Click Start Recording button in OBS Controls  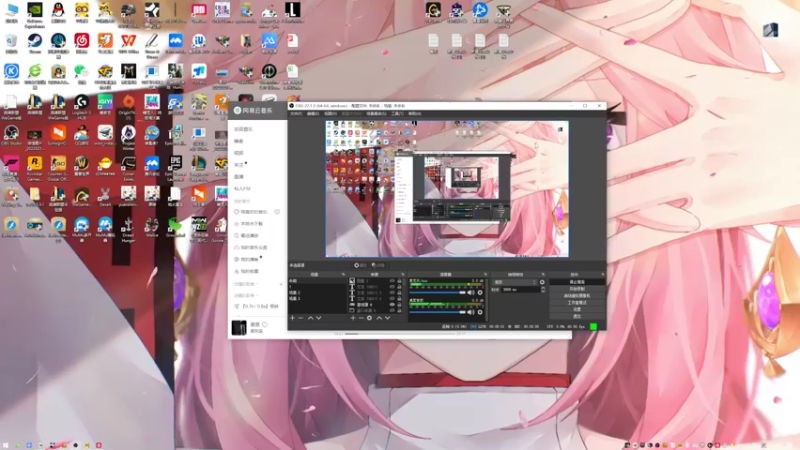[577, 289]
